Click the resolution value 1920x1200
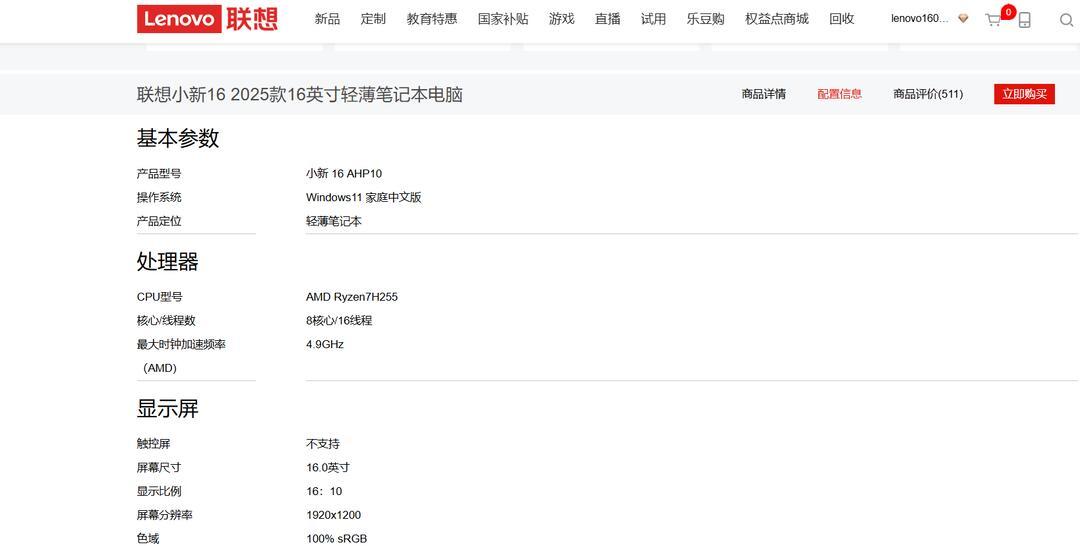The width and height of the screenshot is (1080, 546). point(333,515)
